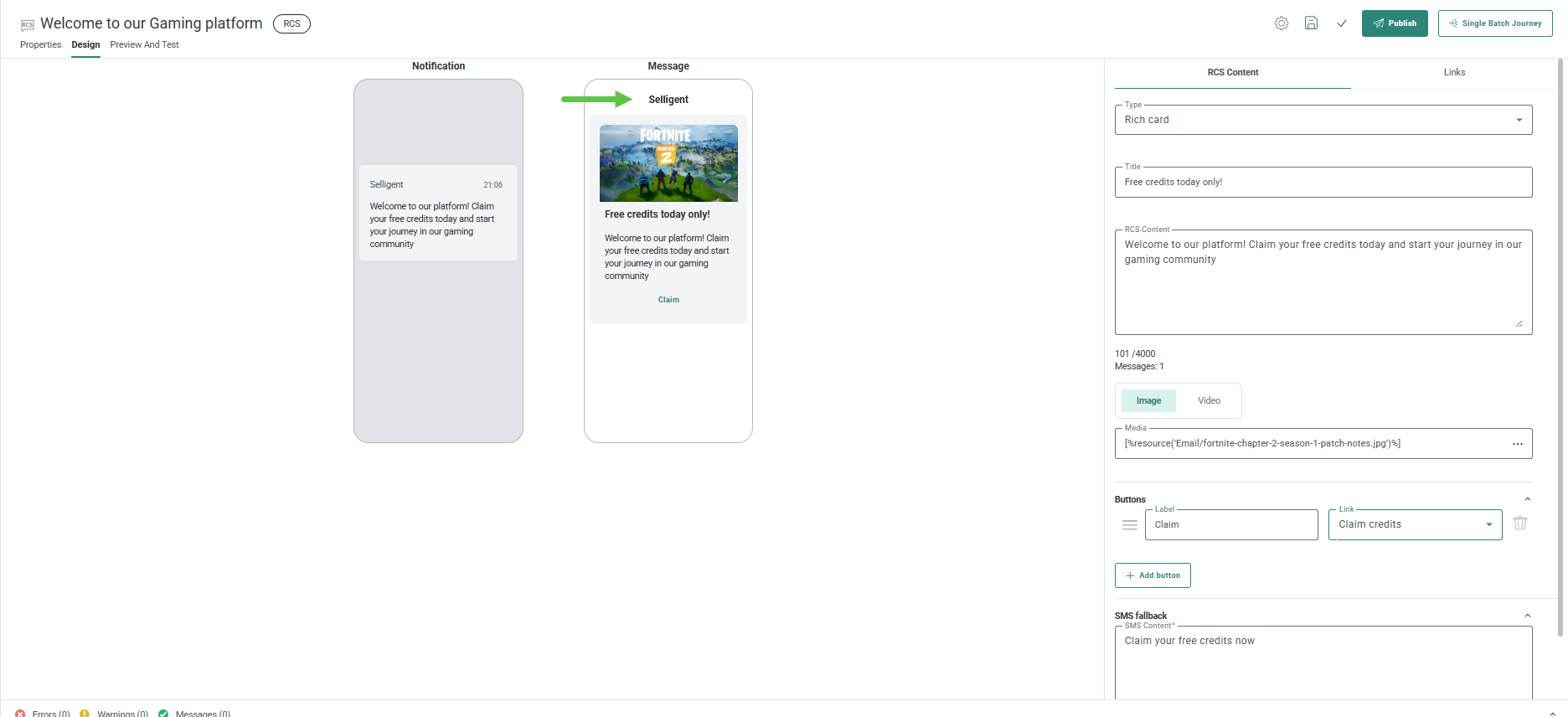Grab the drag handle for Claim button row

tap(1130, 525)
